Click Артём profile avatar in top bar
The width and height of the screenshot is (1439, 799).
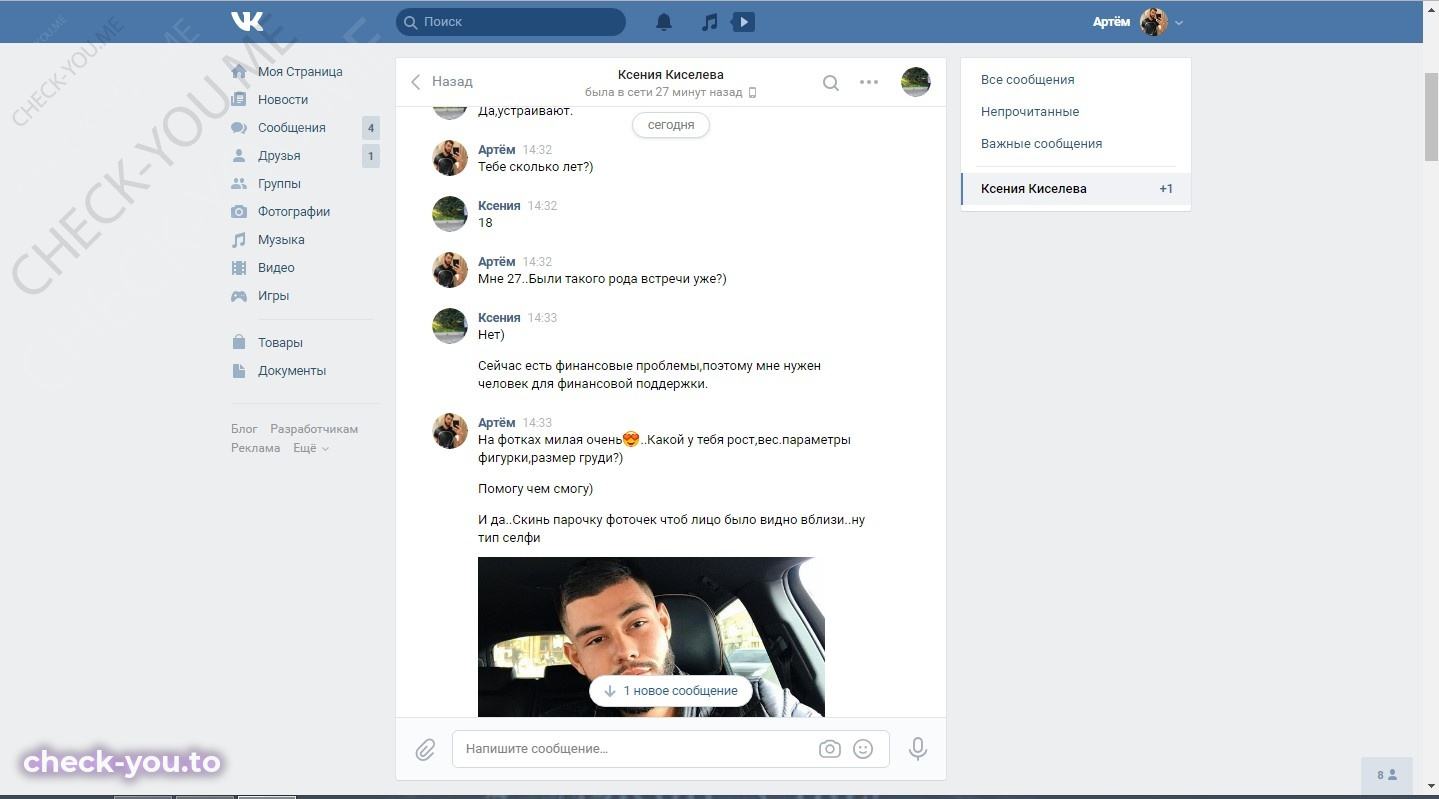[1154, 22]
